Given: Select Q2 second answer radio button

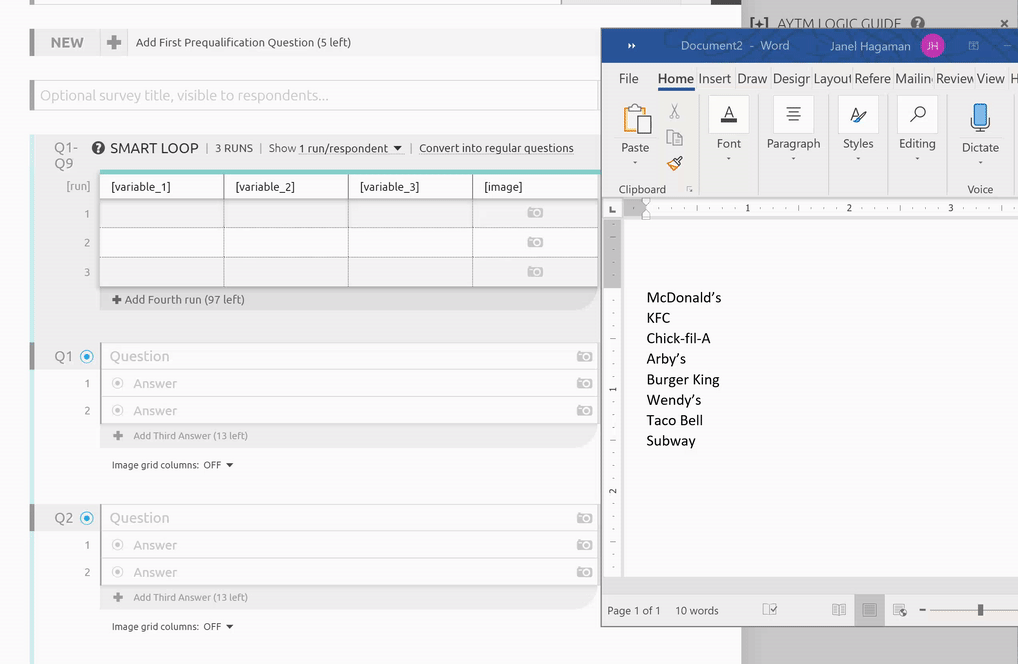Looking at the screenshot, I should (x=118, y=572).
